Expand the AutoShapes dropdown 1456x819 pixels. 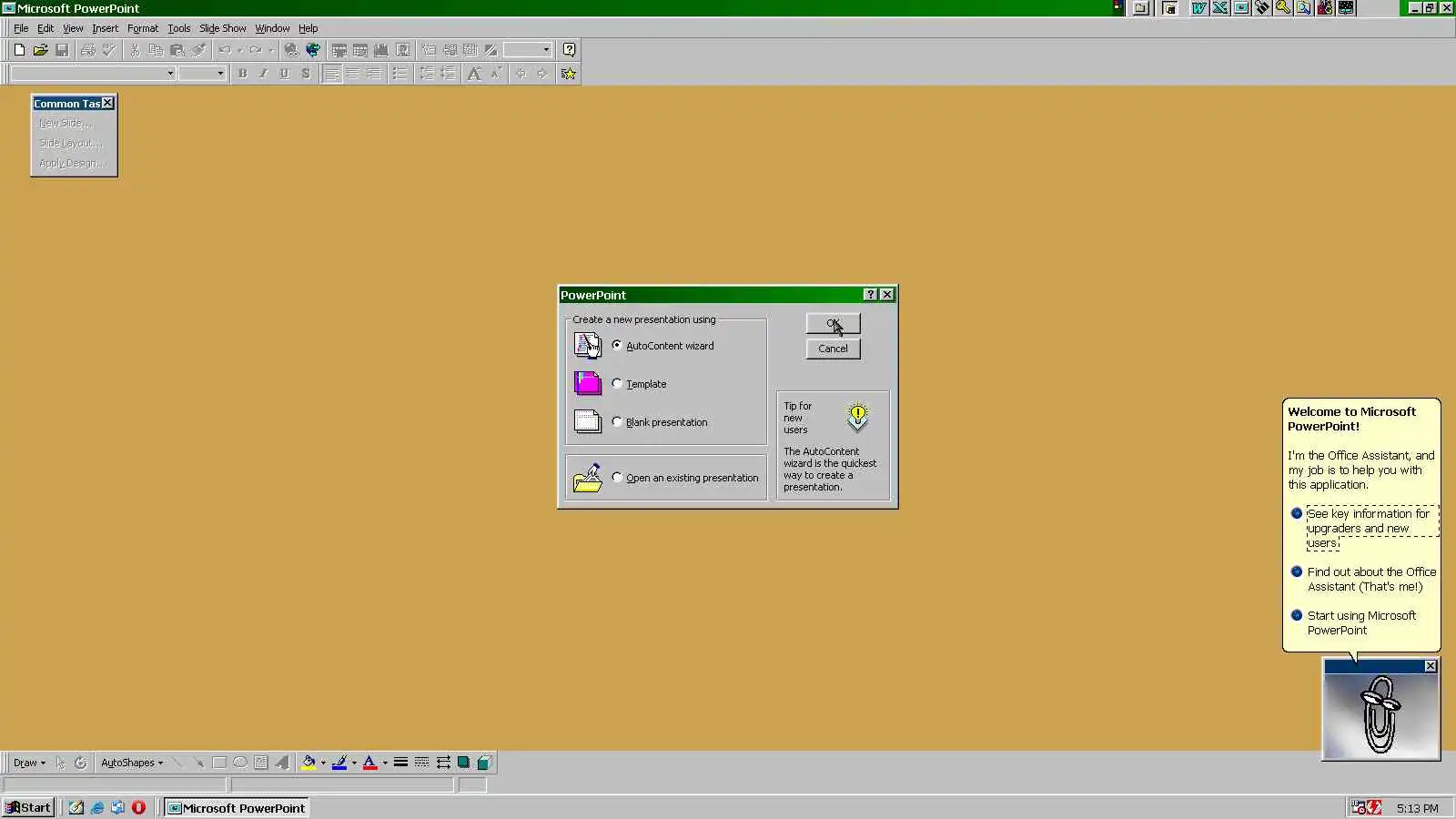coord(132,763)
